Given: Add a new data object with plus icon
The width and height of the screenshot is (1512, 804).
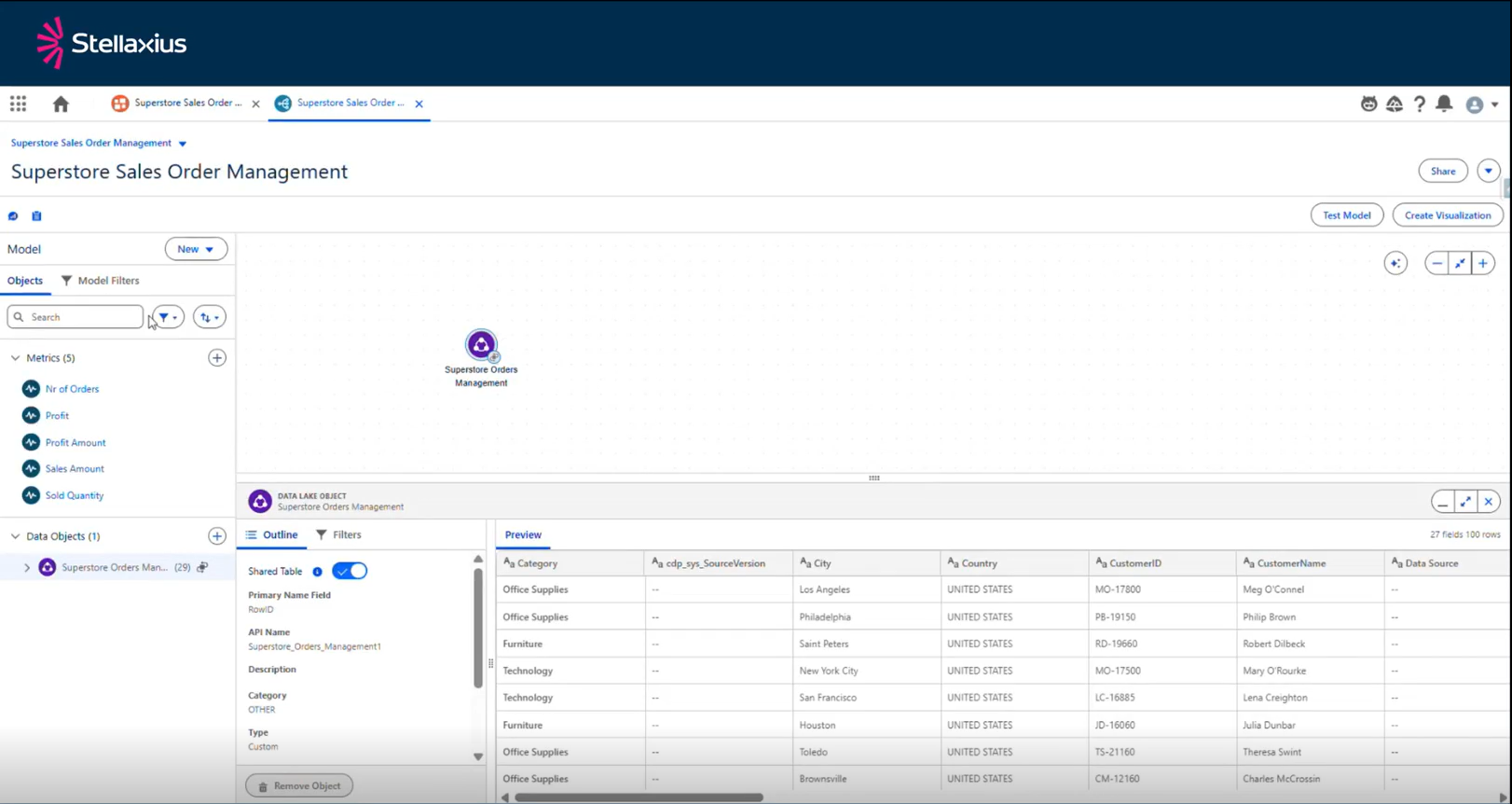Looking at the screenshot, I should click(217, 536).
